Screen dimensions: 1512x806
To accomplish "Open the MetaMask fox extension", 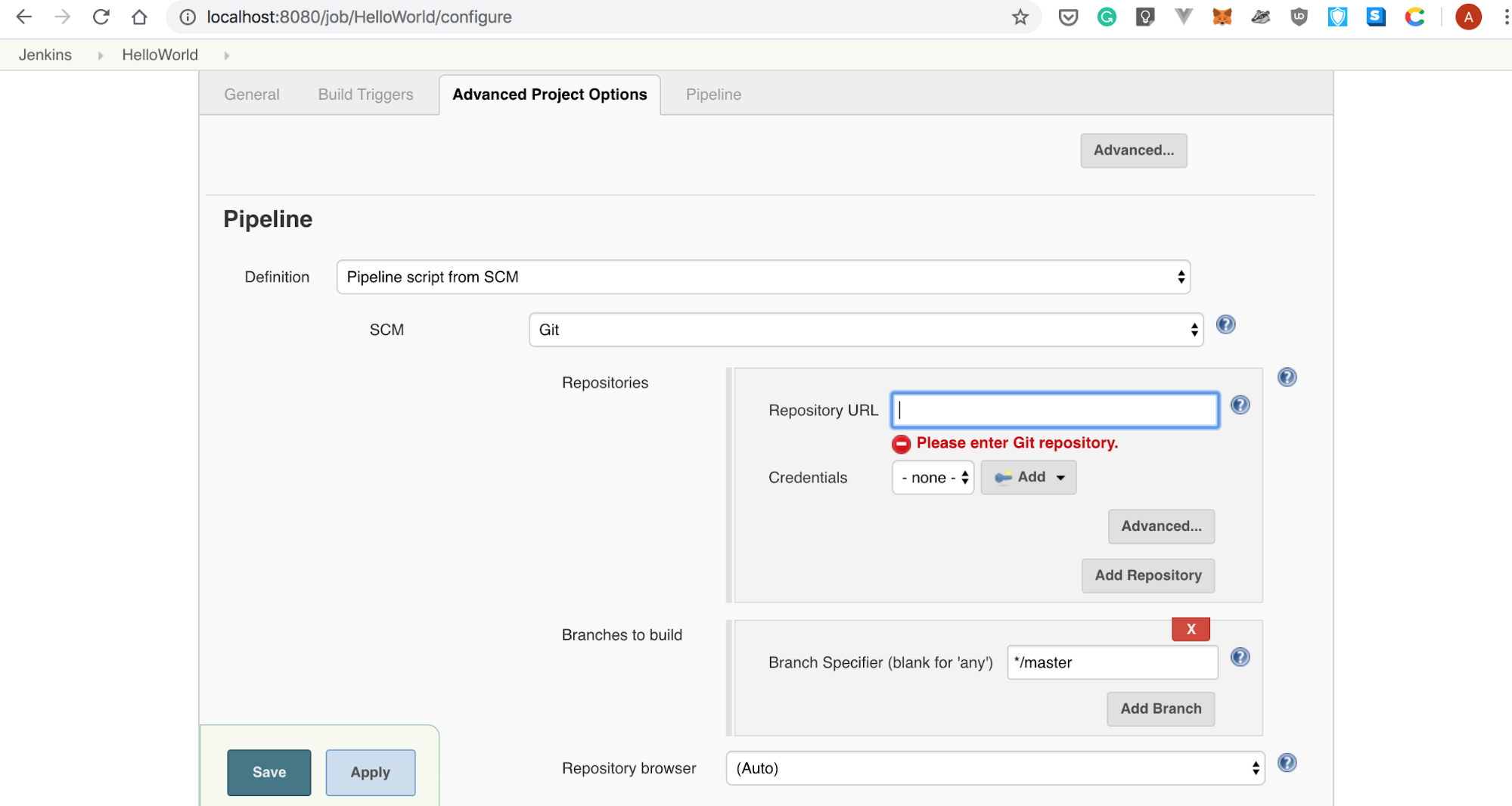I will (1222, 17).
